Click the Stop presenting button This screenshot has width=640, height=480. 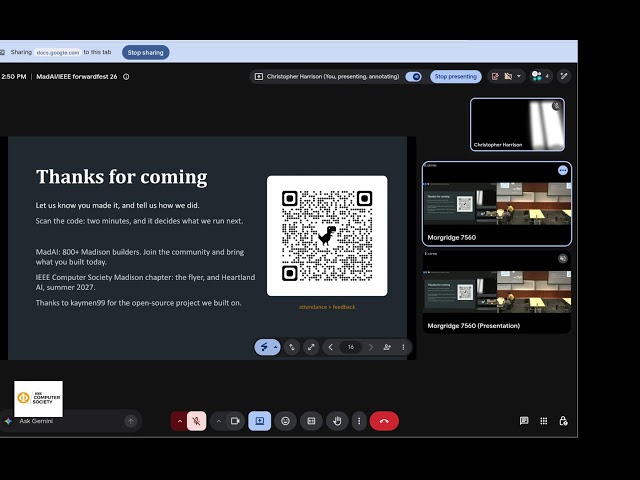(x=456, y=76)
